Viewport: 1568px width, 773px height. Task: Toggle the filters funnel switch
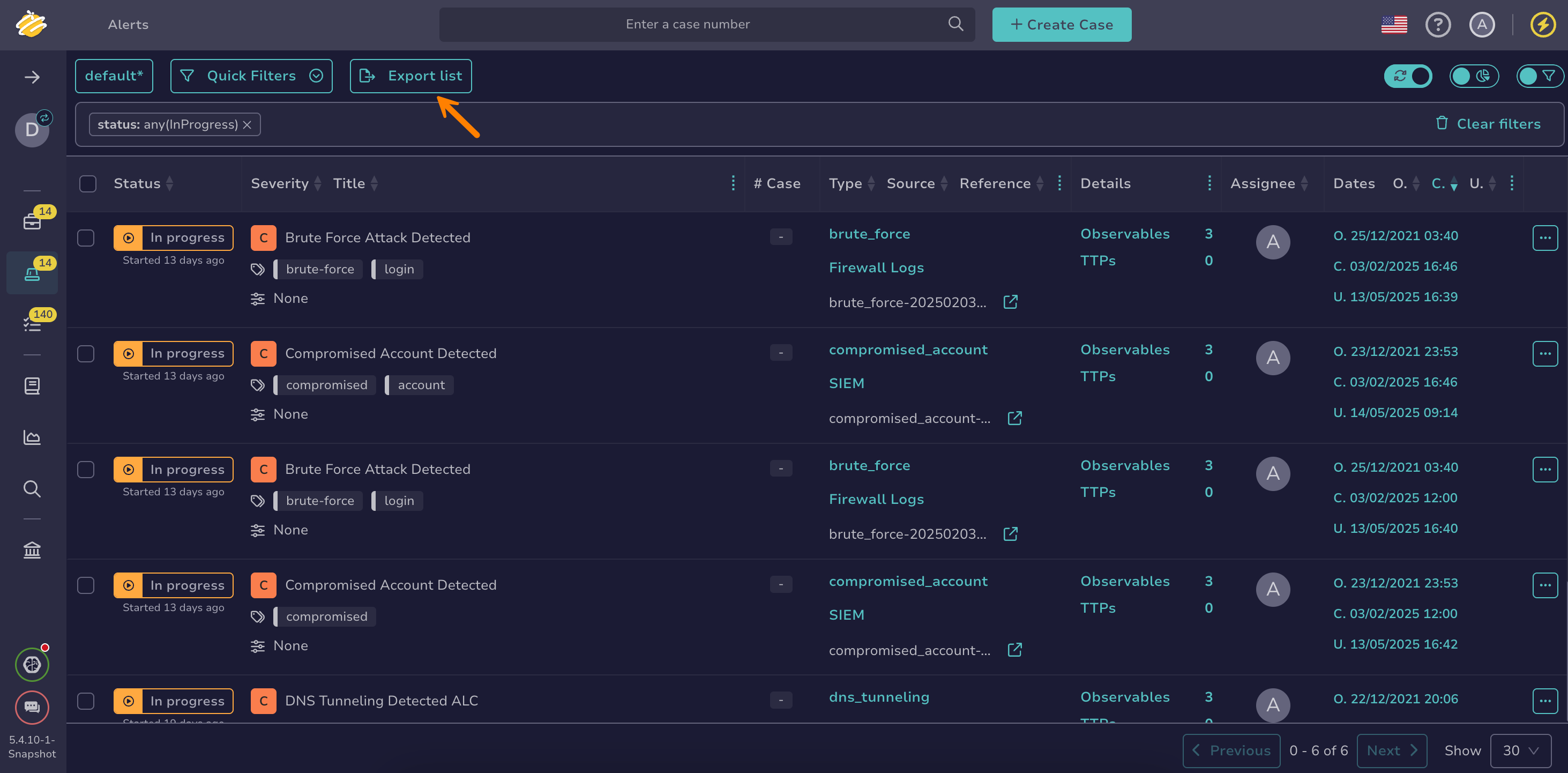coord(1540,76)
